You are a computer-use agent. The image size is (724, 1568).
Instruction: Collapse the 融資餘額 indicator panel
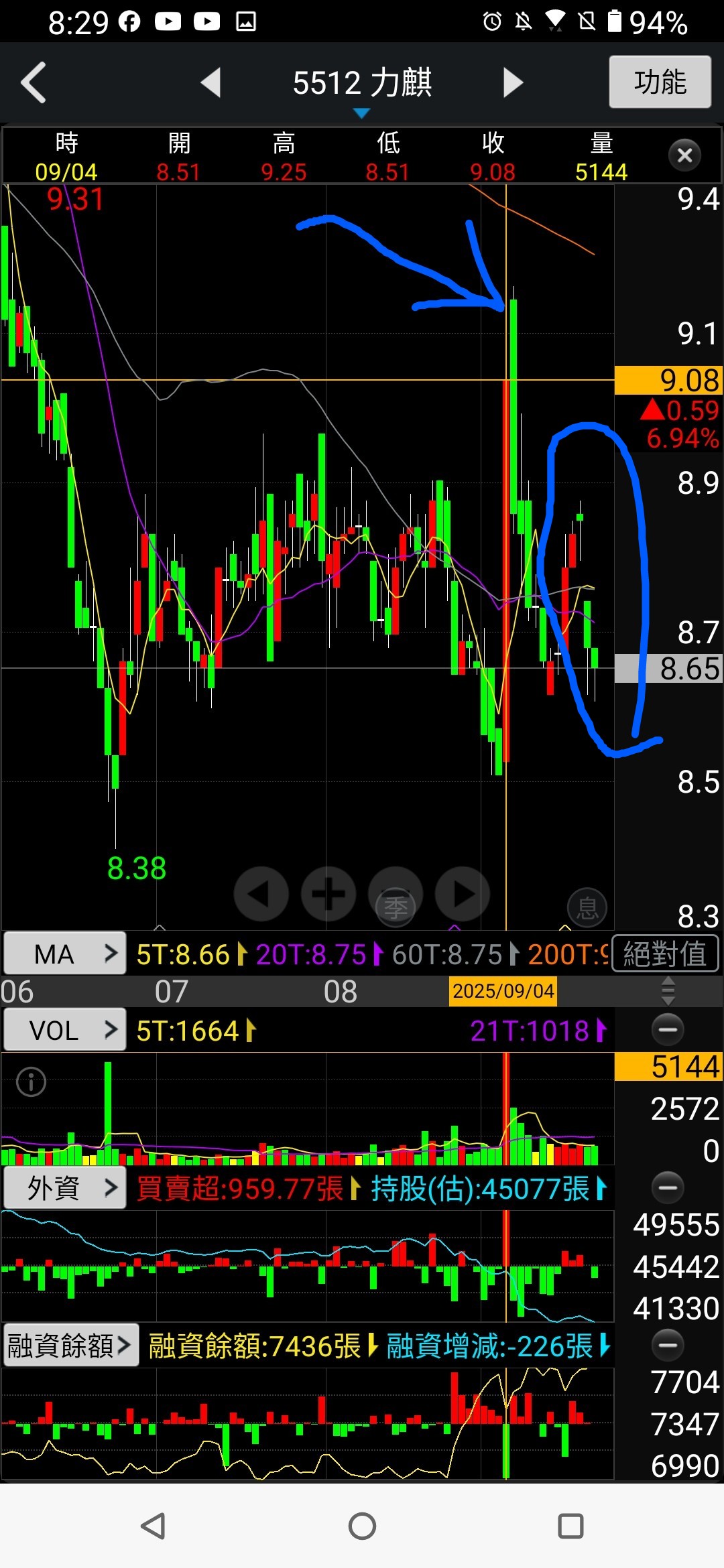[x=668, y=1345]
